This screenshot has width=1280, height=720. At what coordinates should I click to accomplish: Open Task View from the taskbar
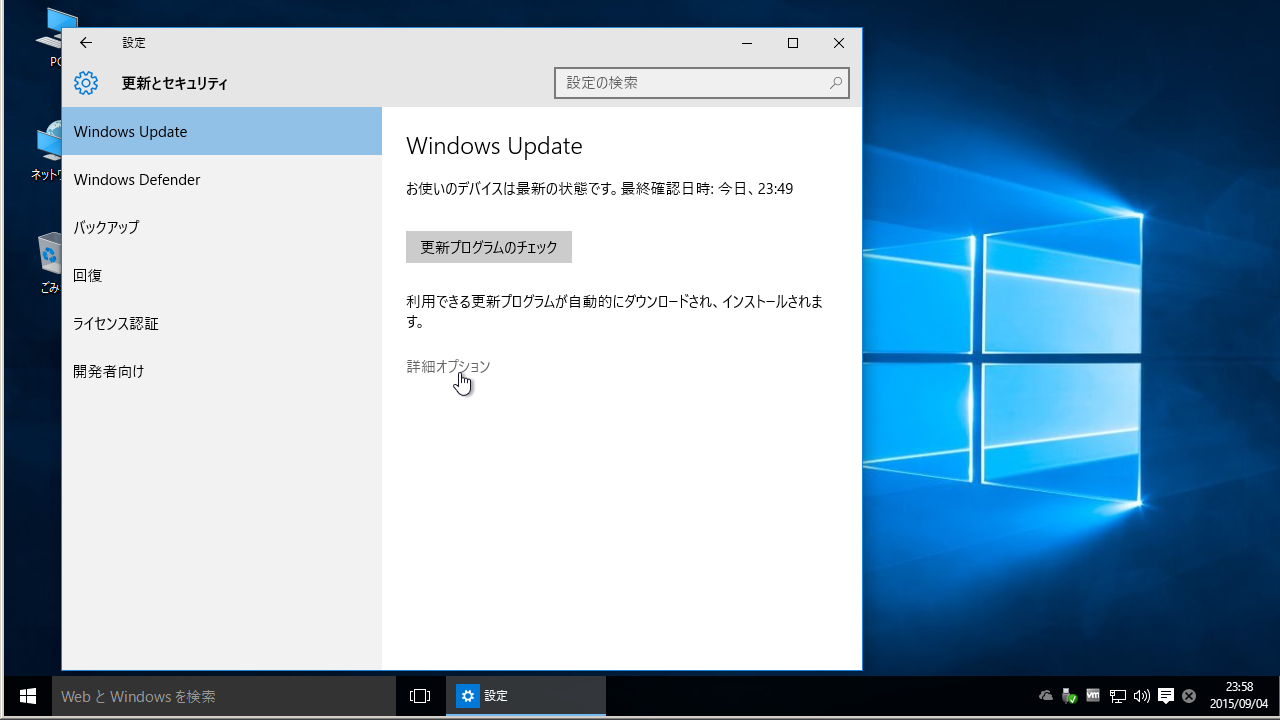[x=420, y=696]
